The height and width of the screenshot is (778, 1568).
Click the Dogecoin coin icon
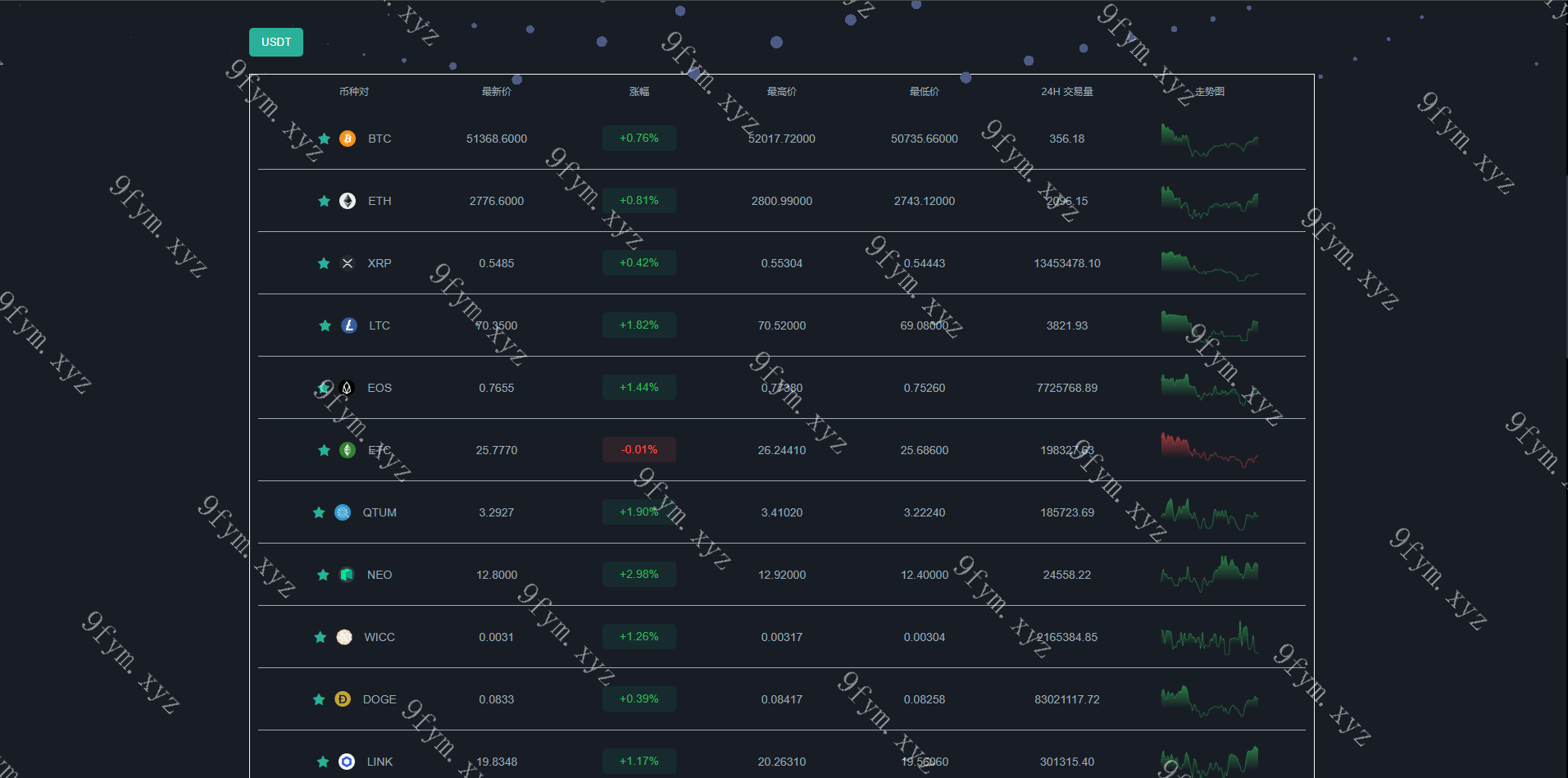pyautogui.click(x=343, y=699)
